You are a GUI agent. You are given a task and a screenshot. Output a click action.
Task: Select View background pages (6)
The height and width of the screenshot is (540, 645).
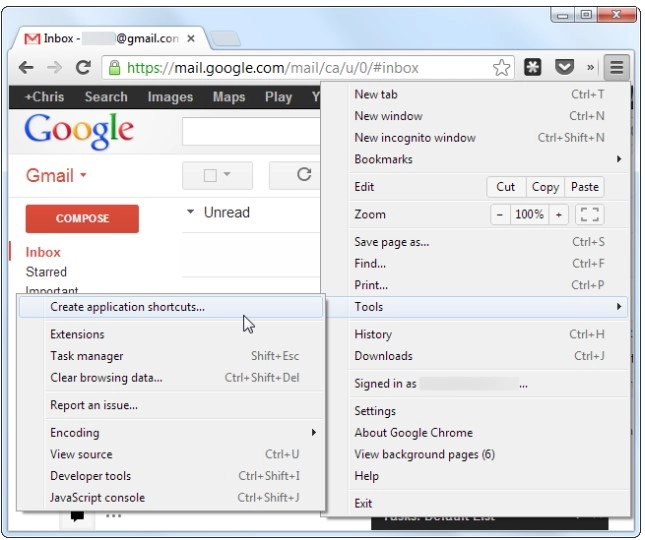tap(488, 454)
